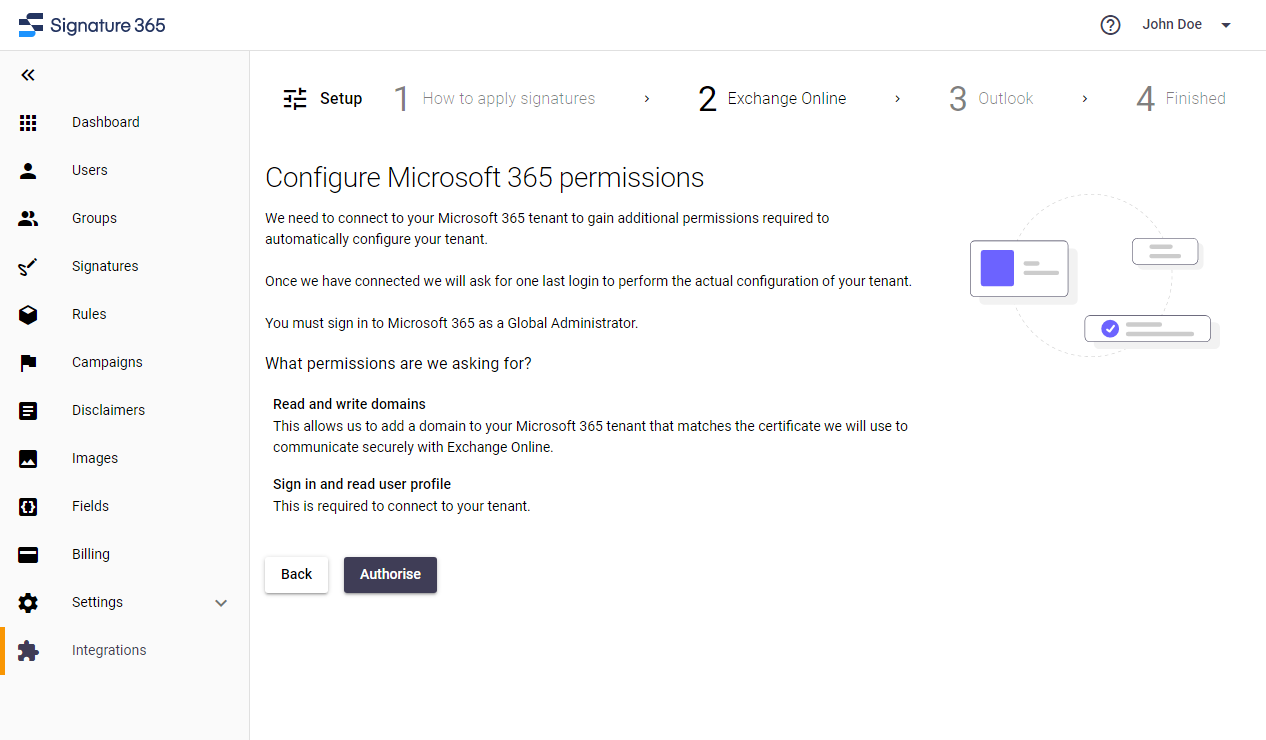Open the Billing credit card icon
Image resolution: width=1266 pixels, height=740 pixels.
point(28,554)
